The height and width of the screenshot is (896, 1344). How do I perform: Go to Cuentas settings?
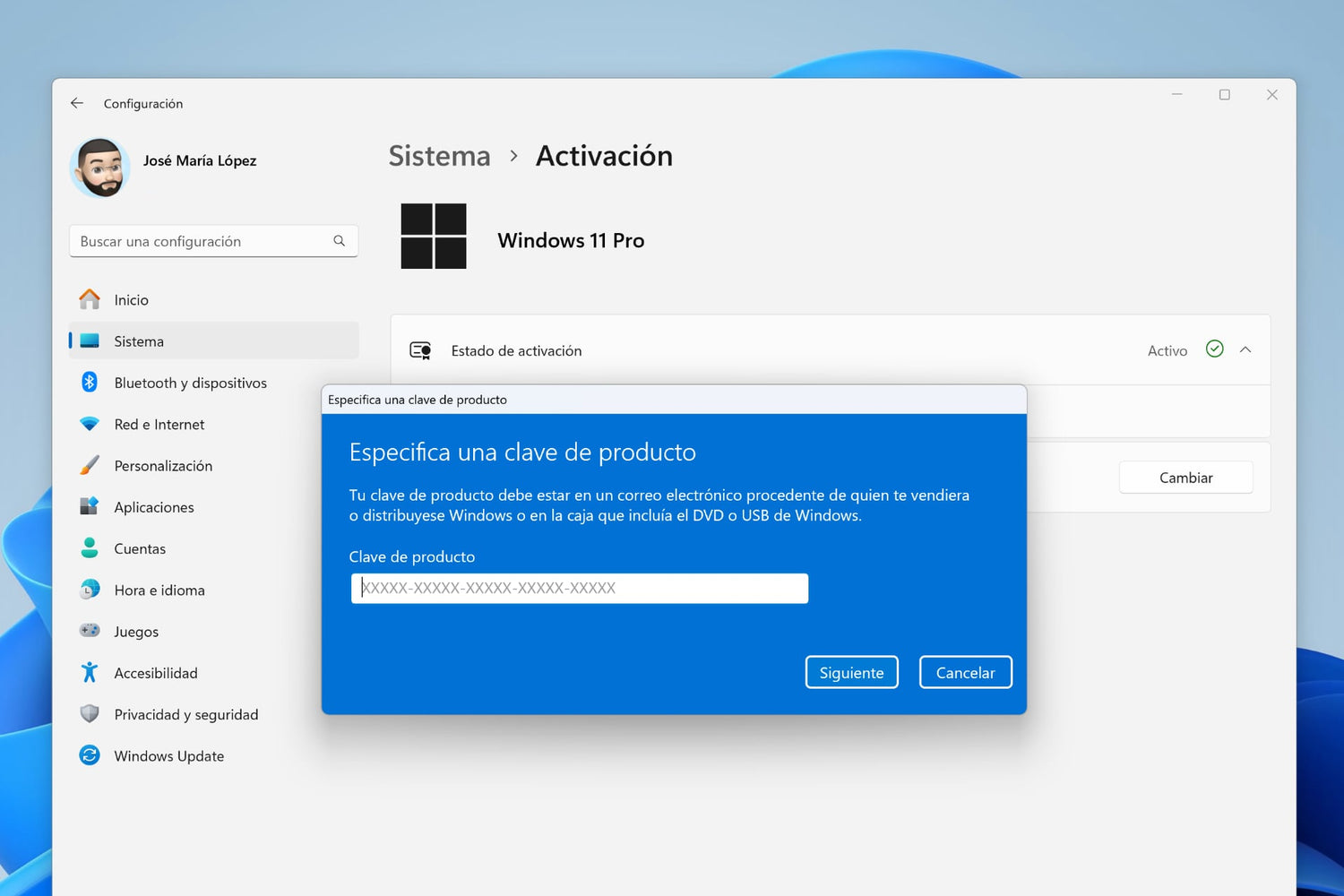click(140, 548)
